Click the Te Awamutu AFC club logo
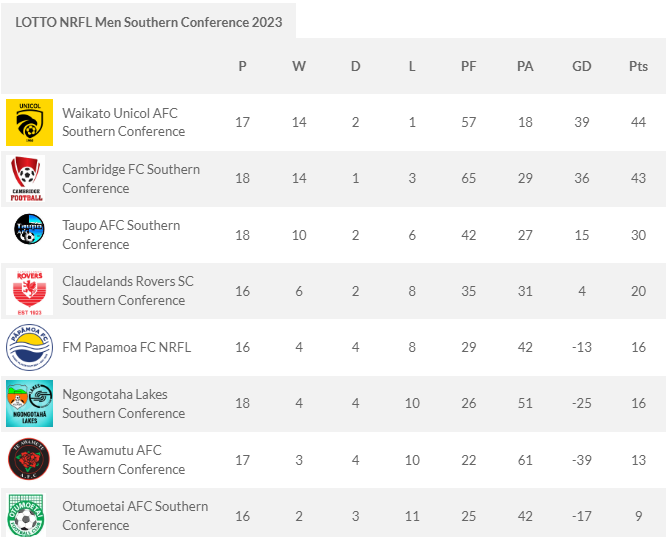 tap(28, 460)
